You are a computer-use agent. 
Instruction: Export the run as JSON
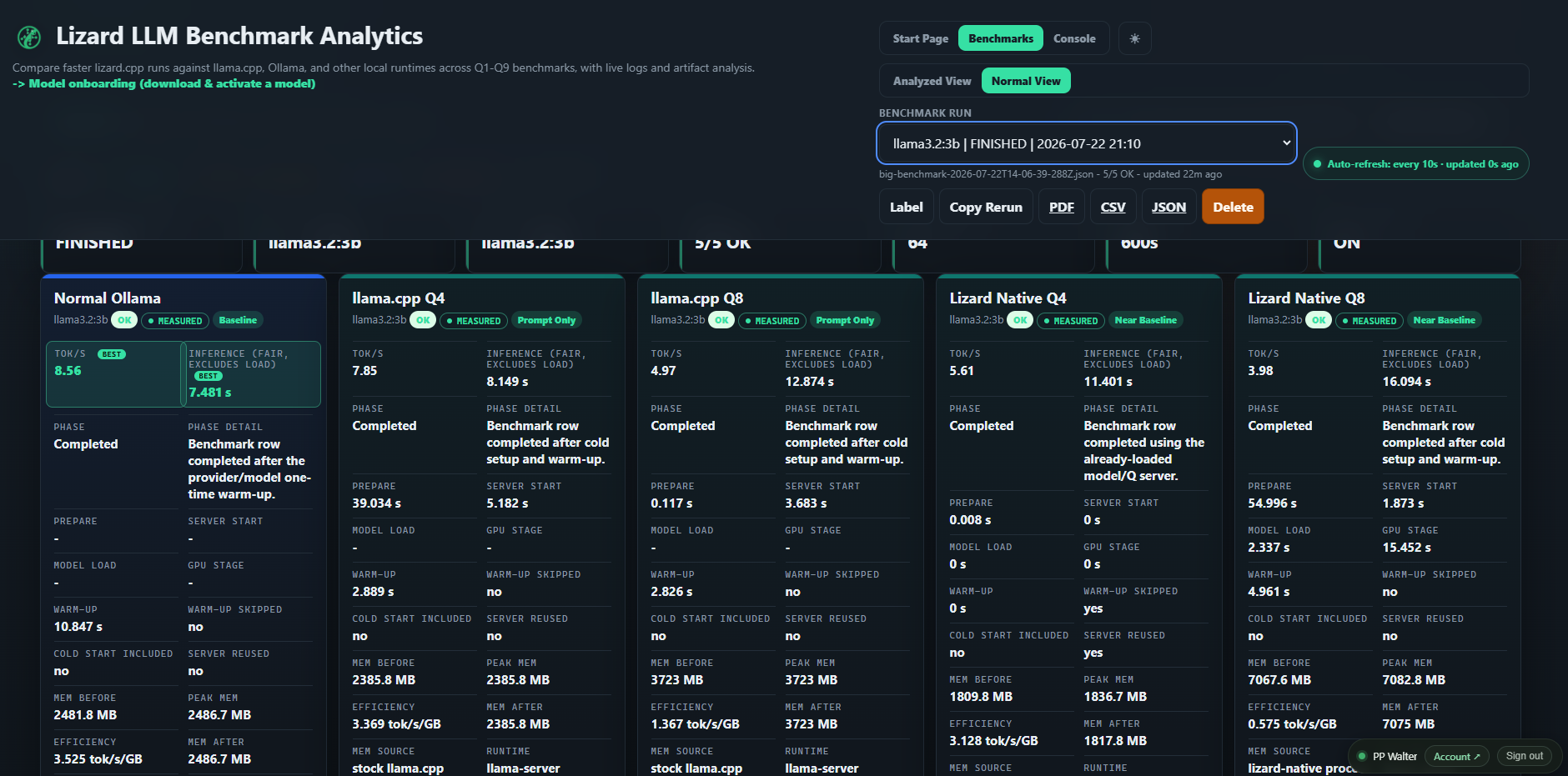pos(1168,207)
